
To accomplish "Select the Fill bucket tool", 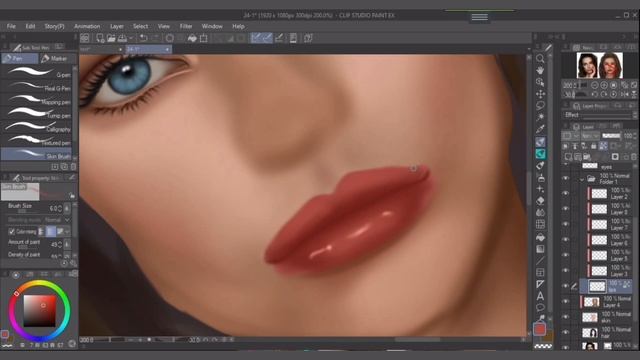I will click(x=540, y=237).
